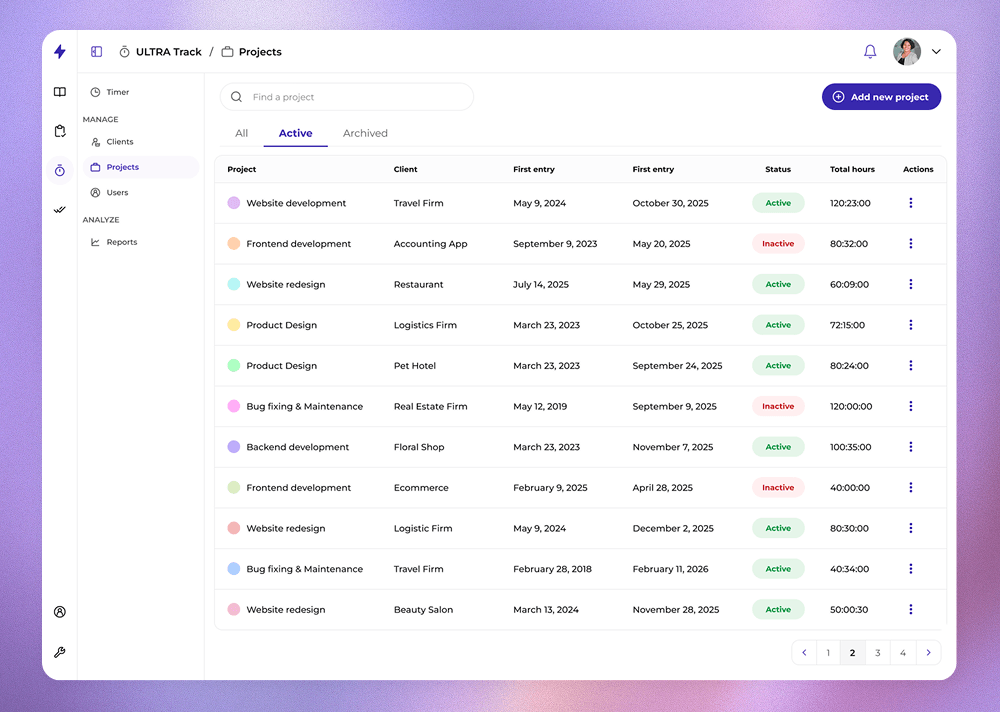Open actions menu for Restaurant row

click(911, 285)
